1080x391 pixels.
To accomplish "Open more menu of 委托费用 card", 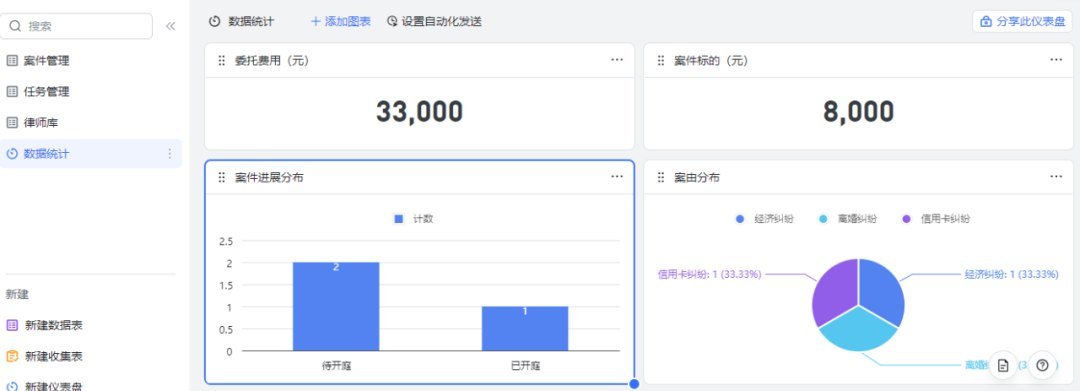I will tap(616, 60).
